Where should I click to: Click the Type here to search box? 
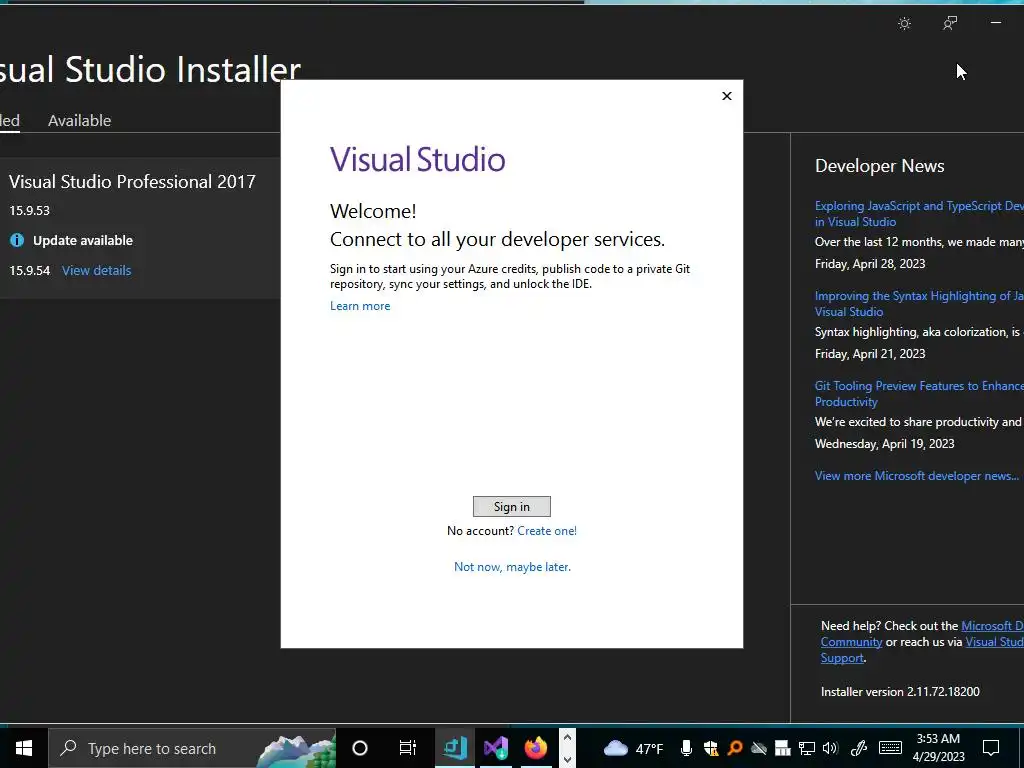click(x=192, y=748)
